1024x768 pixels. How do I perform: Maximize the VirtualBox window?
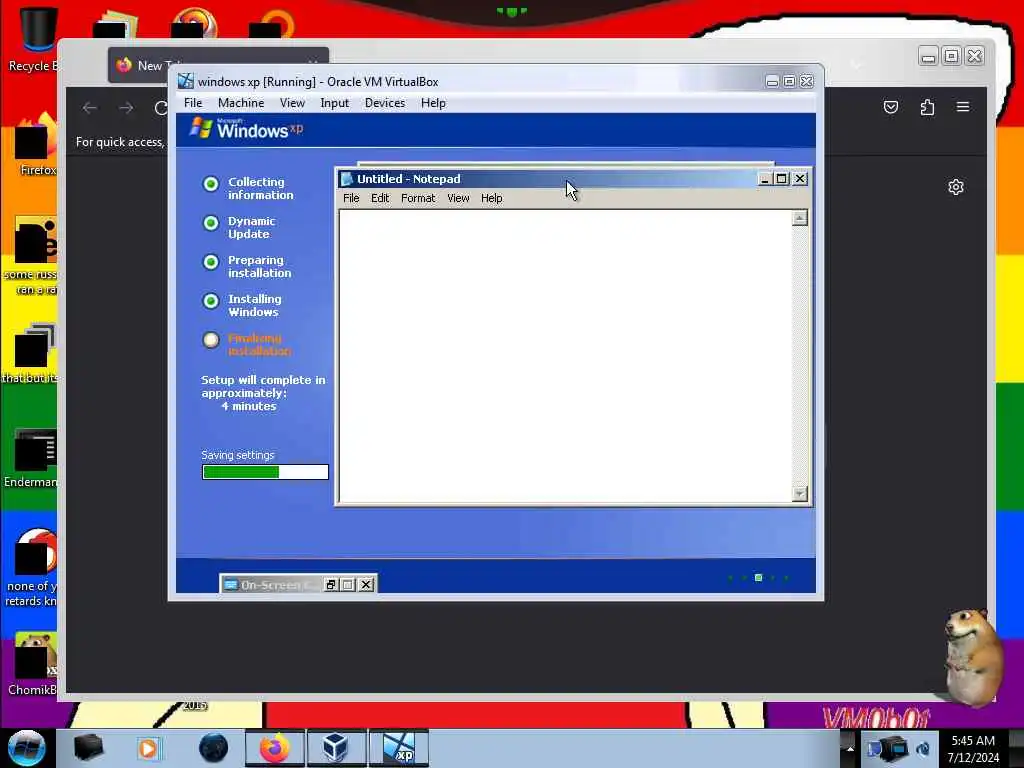point(789,82)
